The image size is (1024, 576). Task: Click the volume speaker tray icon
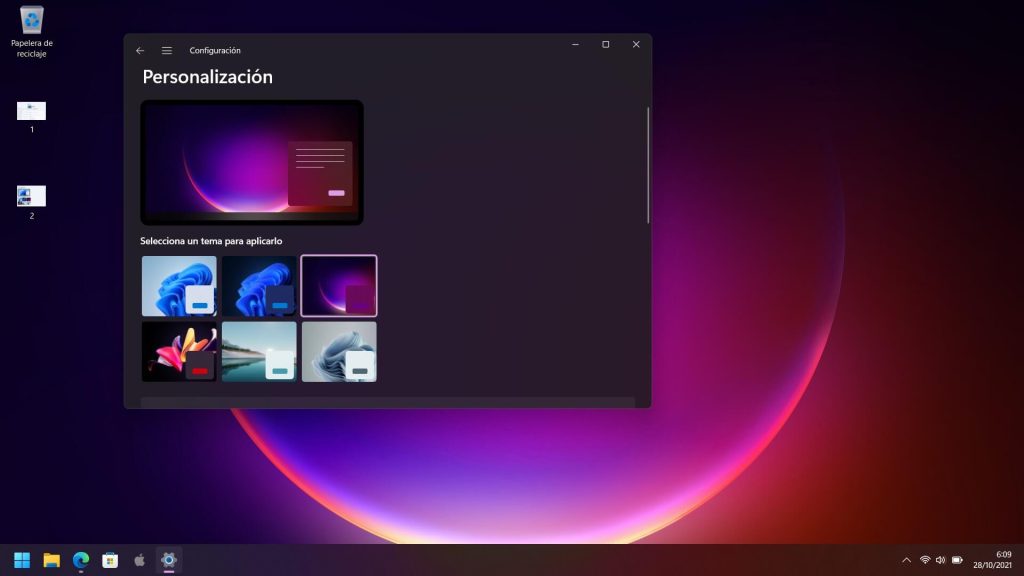(x=940, y=560)
